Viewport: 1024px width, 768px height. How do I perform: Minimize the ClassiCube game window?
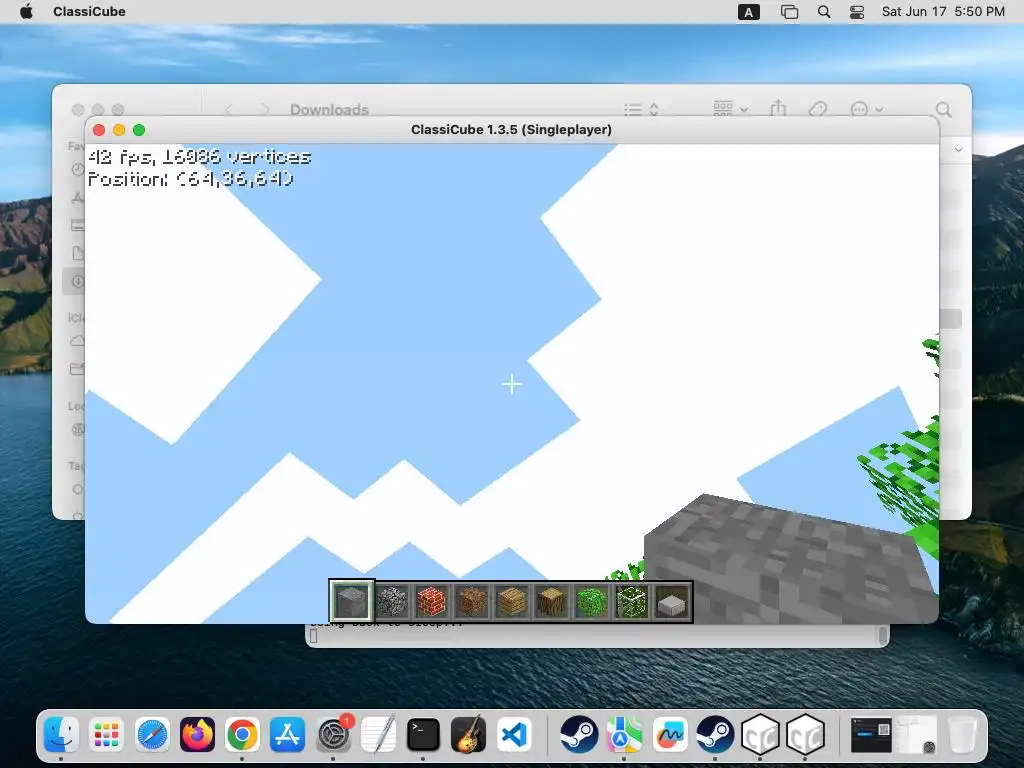coord(119,130)
